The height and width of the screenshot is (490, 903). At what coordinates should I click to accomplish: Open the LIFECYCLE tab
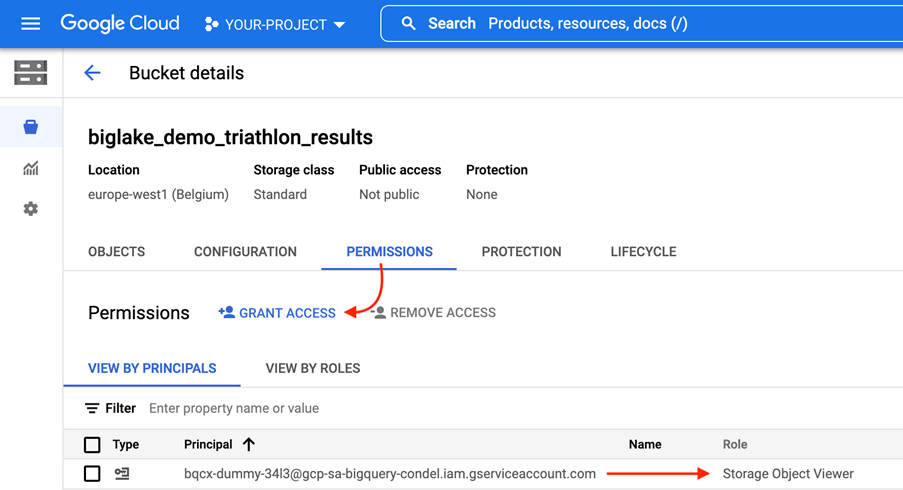point(643,252)
